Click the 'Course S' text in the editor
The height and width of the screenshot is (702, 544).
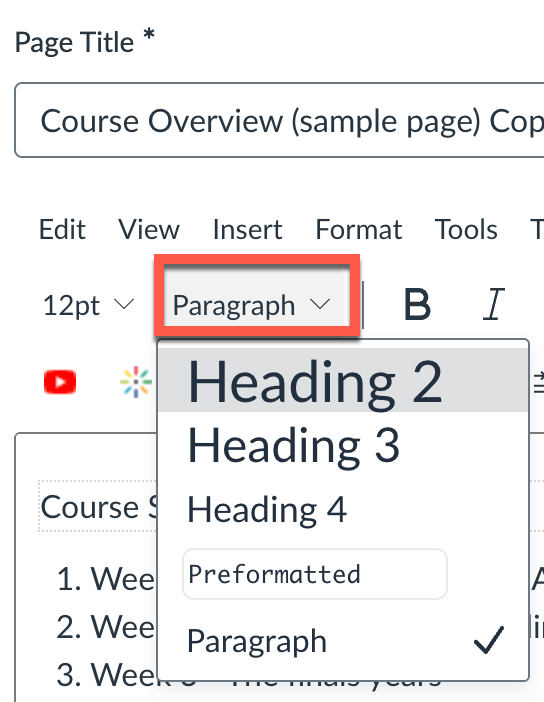coord(99,507)
